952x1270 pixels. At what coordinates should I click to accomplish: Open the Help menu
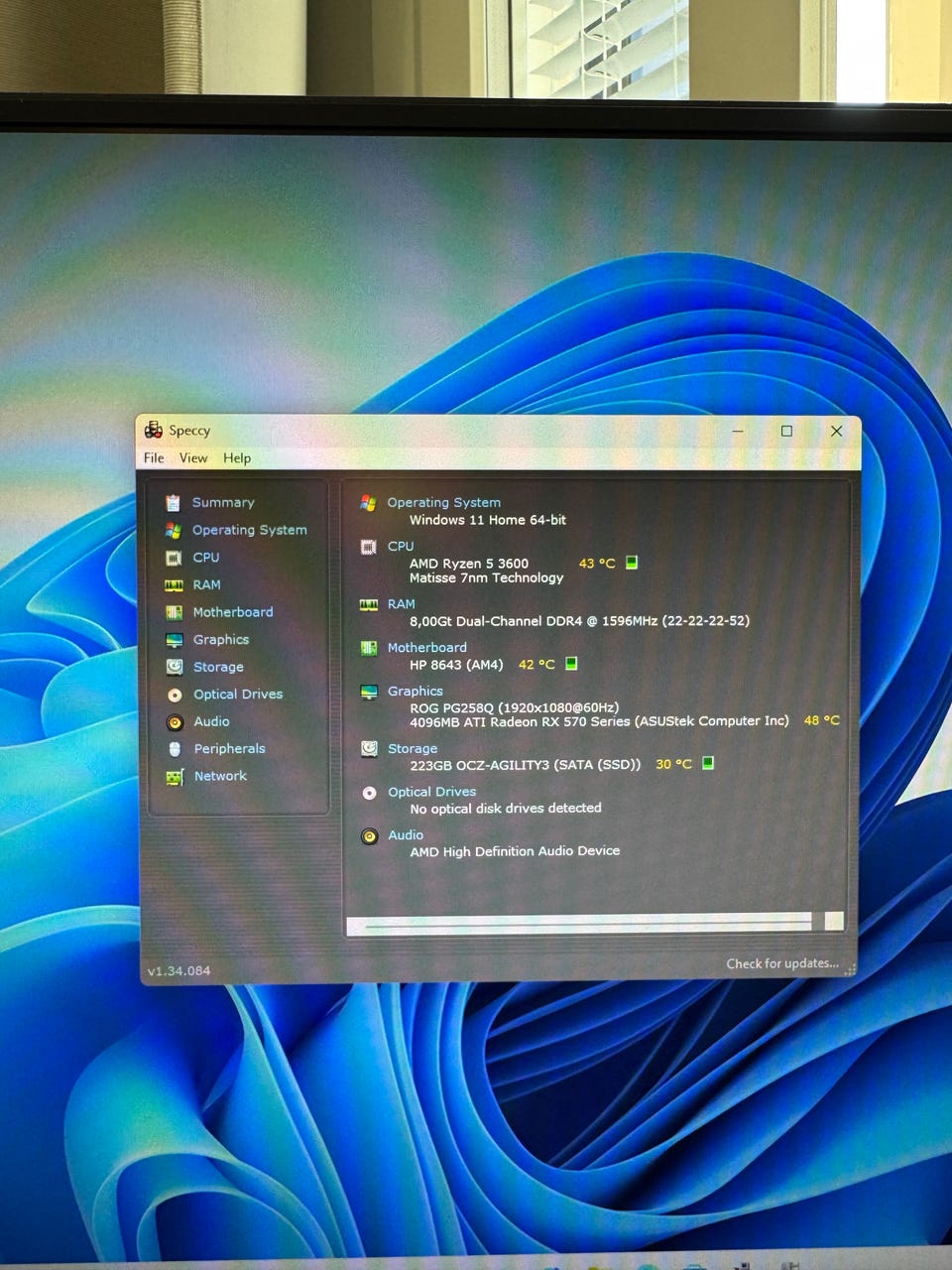coord(237,458)
